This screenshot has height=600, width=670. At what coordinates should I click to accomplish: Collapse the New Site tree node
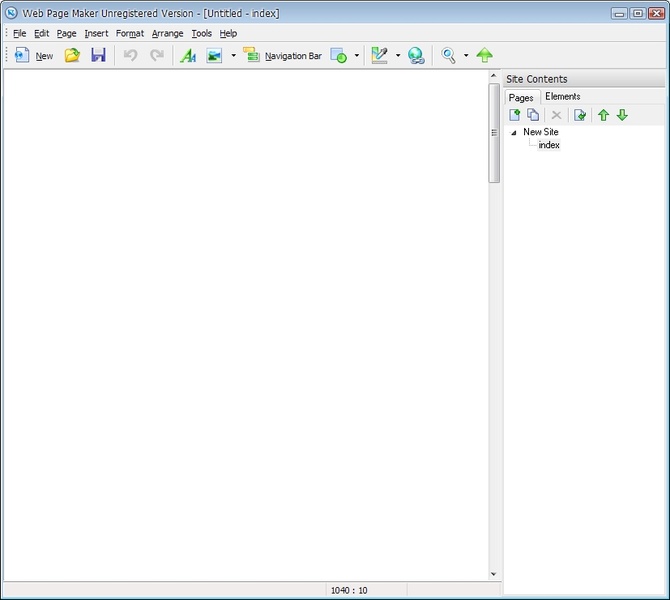click(x=514, y=132)
